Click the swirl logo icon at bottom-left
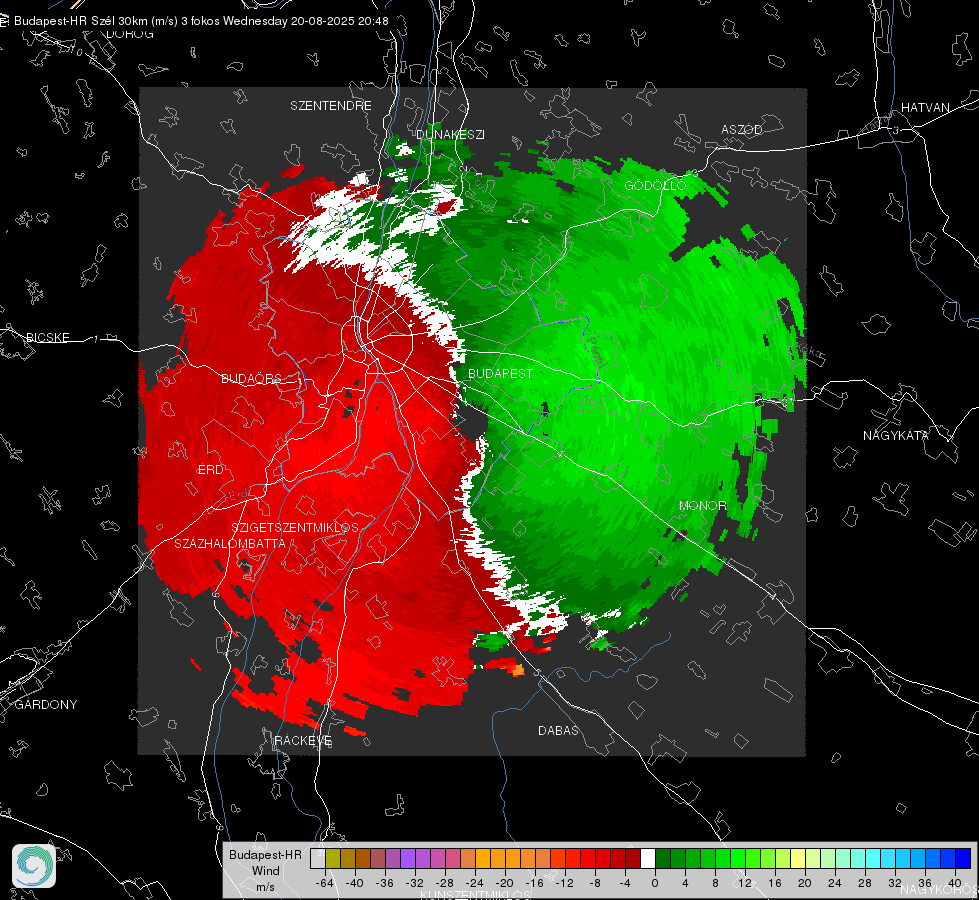 [x=34, y=866]
